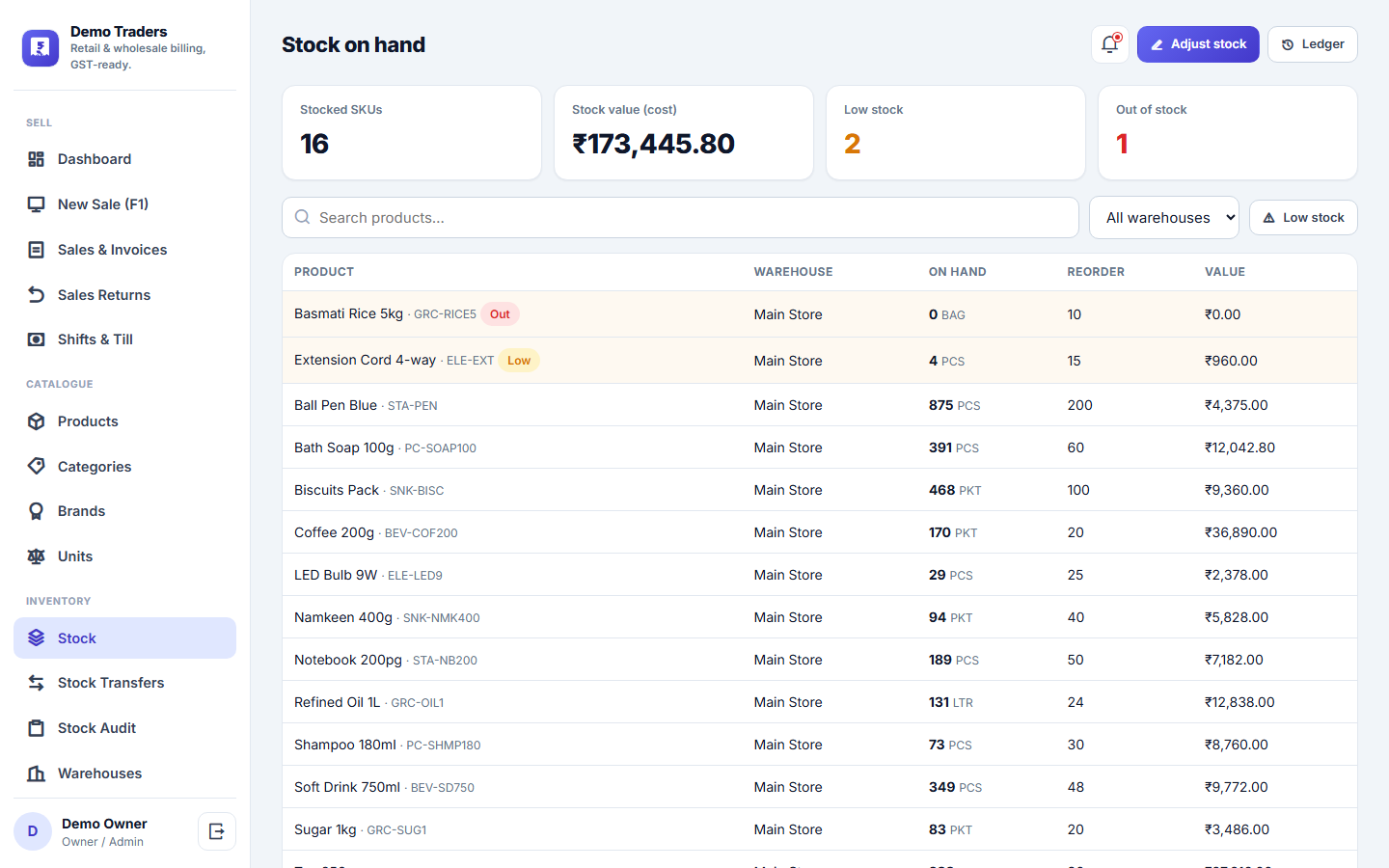Open Sales & Invoices page

click(x=124, y=250)
